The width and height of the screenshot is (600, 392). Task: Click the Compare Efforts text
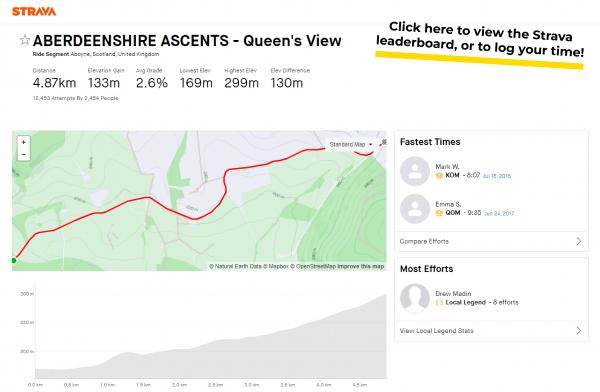424,242
